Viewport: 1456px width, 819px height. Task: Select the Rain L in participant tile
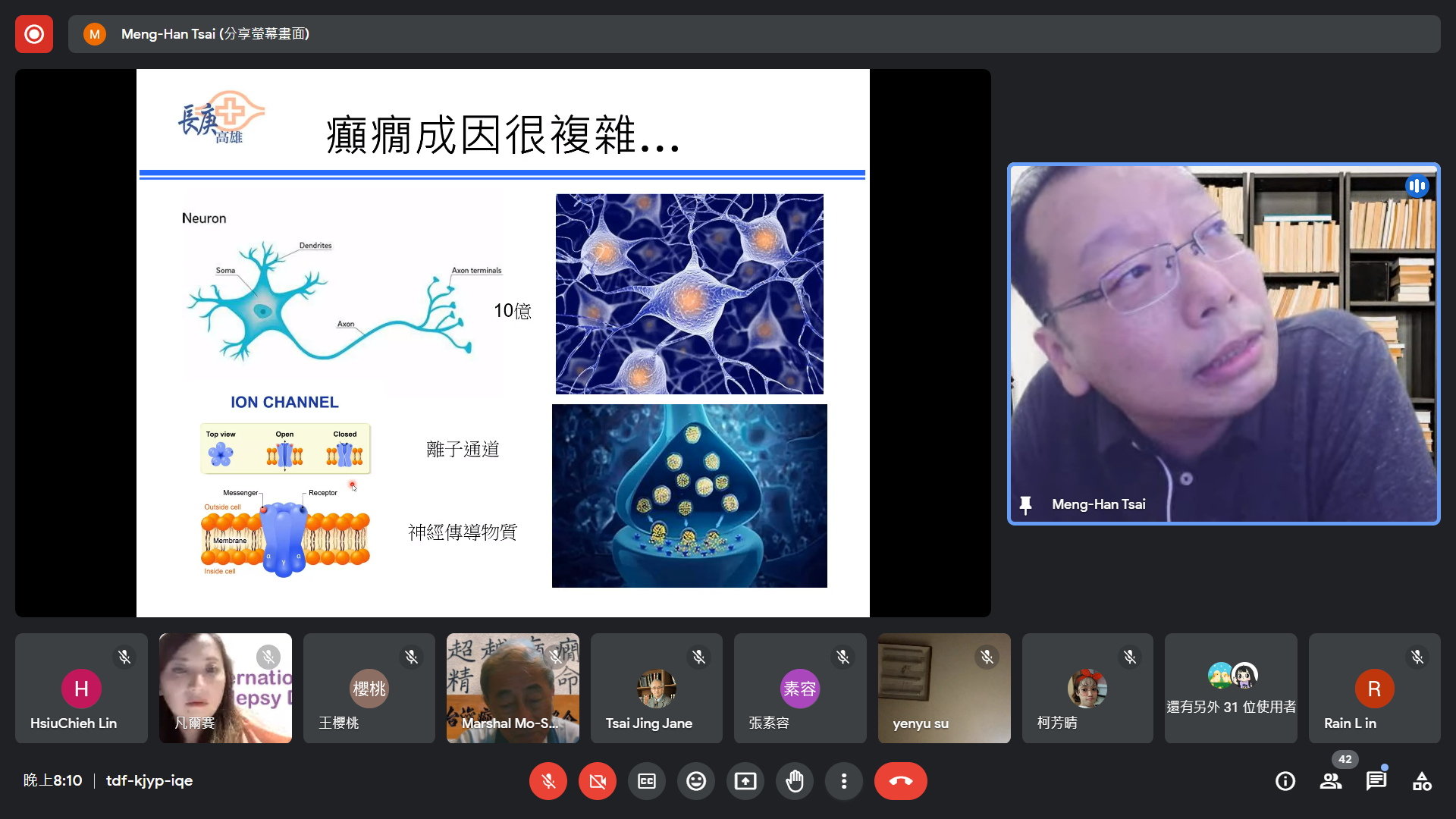(x=1374, y=688)
